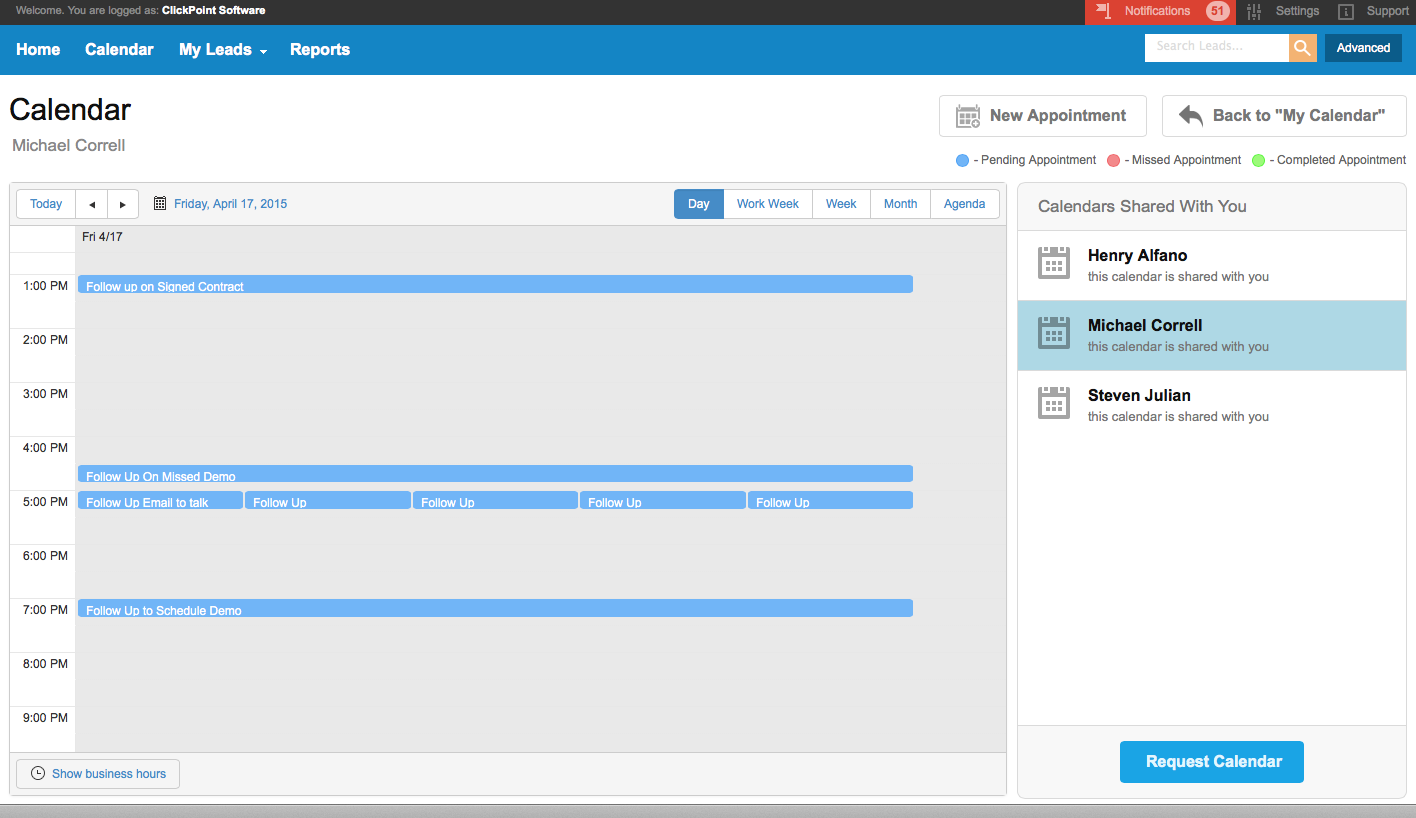The height and width of the screenshot is (818, 1416).
Task: Click Back to "My Calendar"
Action: coord(1283,115)
